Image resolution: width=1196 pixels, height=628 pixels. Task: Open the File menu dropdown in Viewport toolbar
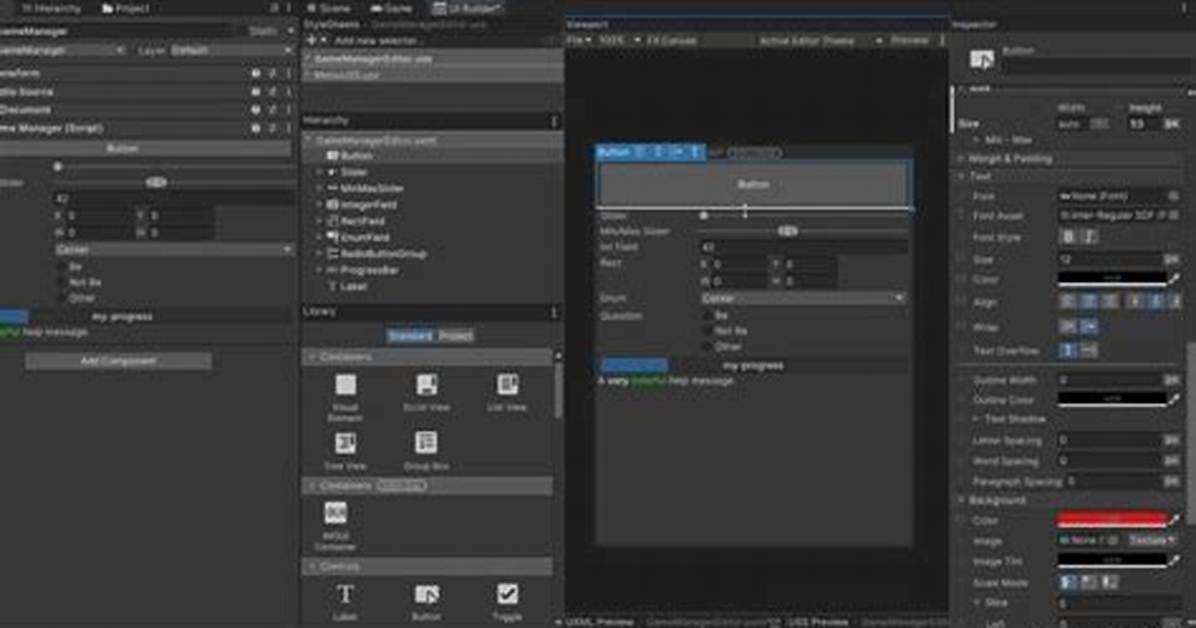point(579,40)
